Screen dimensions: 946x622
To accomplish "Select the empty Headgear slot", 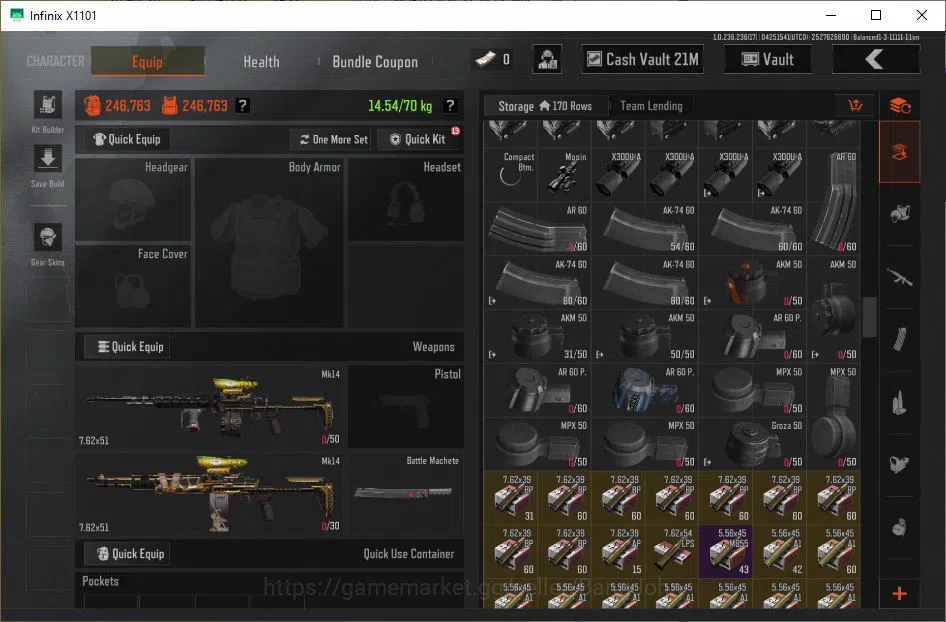I will [133, 200].
